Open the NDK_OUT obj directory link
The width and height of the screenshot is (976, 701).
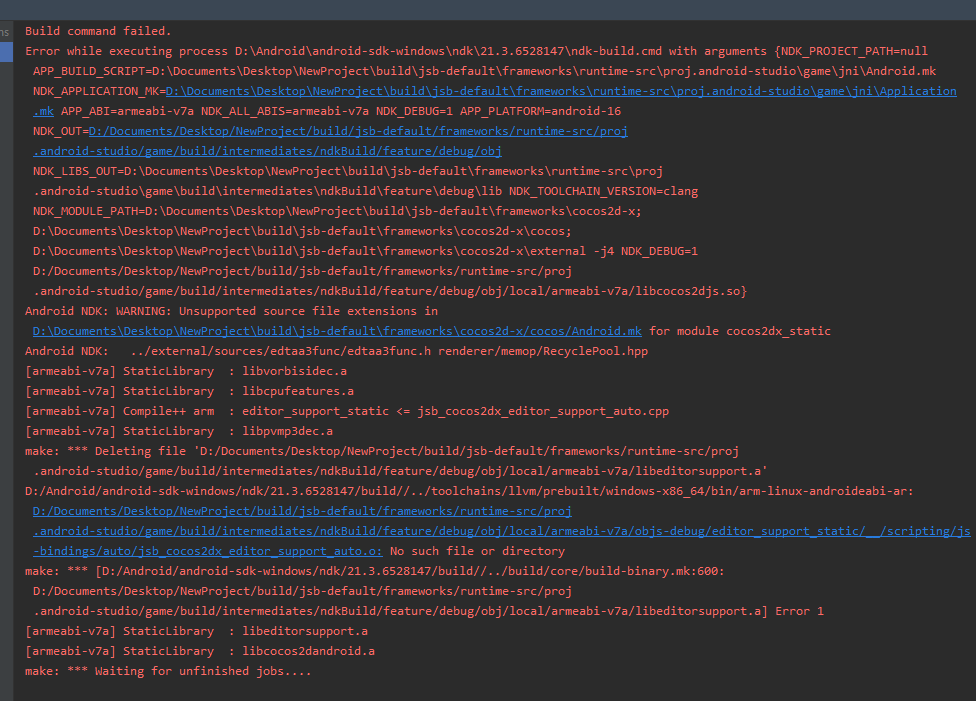[358, 131]
